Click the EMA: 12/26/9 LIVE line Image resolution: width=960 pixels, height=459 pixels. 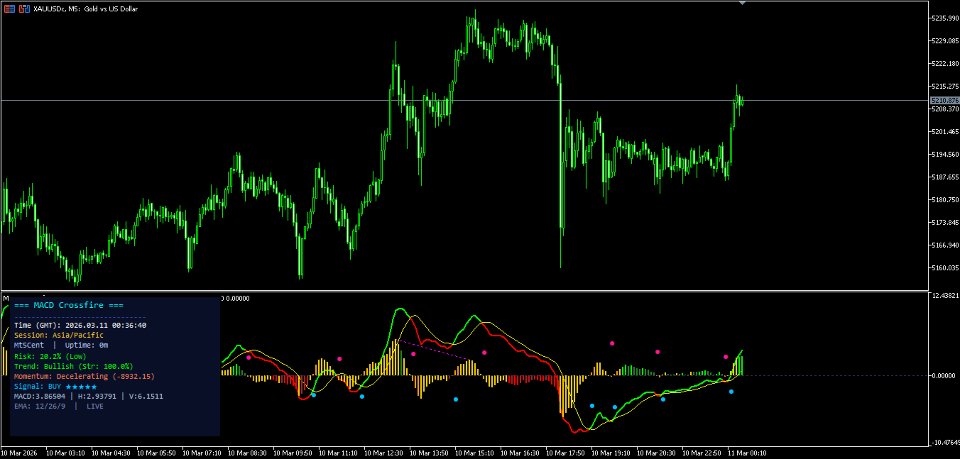59,406
